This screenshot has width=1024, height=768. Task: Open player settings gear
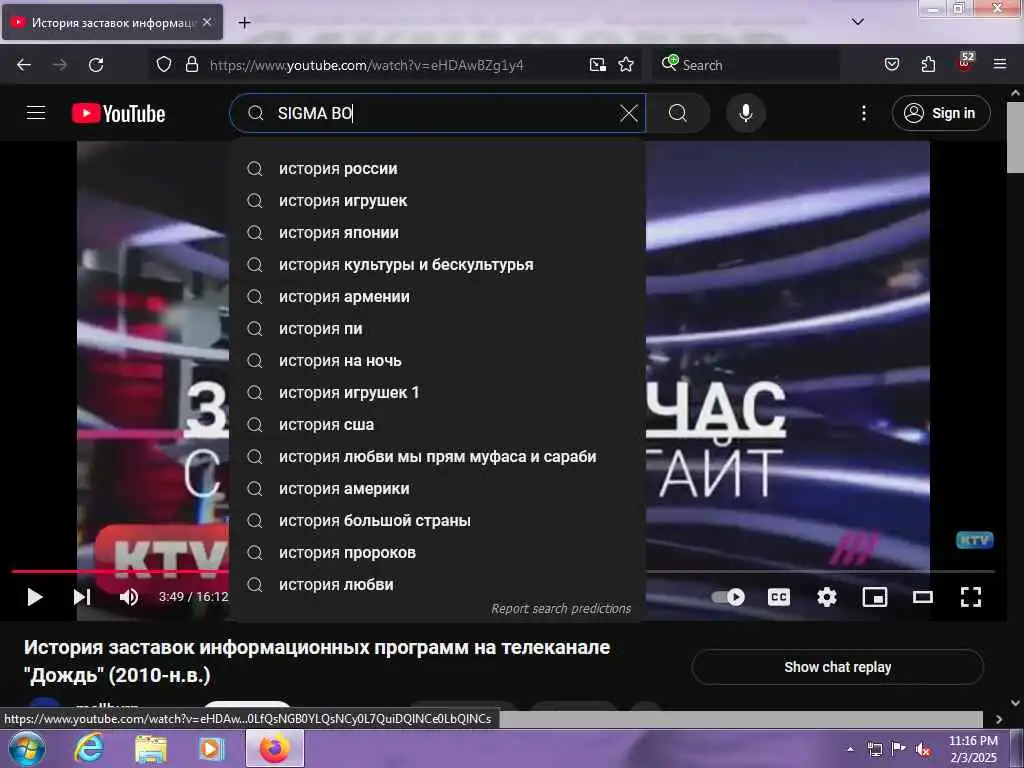pyautogui.click(x=827, y=597)
